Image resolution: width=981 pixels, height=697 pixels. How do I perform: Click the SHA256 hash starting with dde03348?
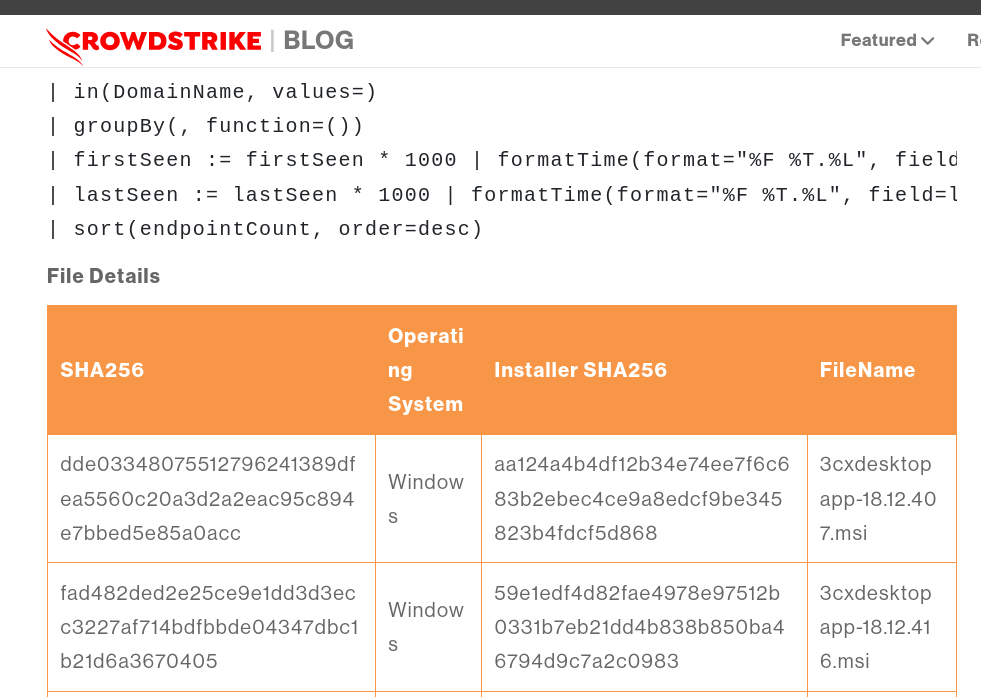(x=207, y=498)
